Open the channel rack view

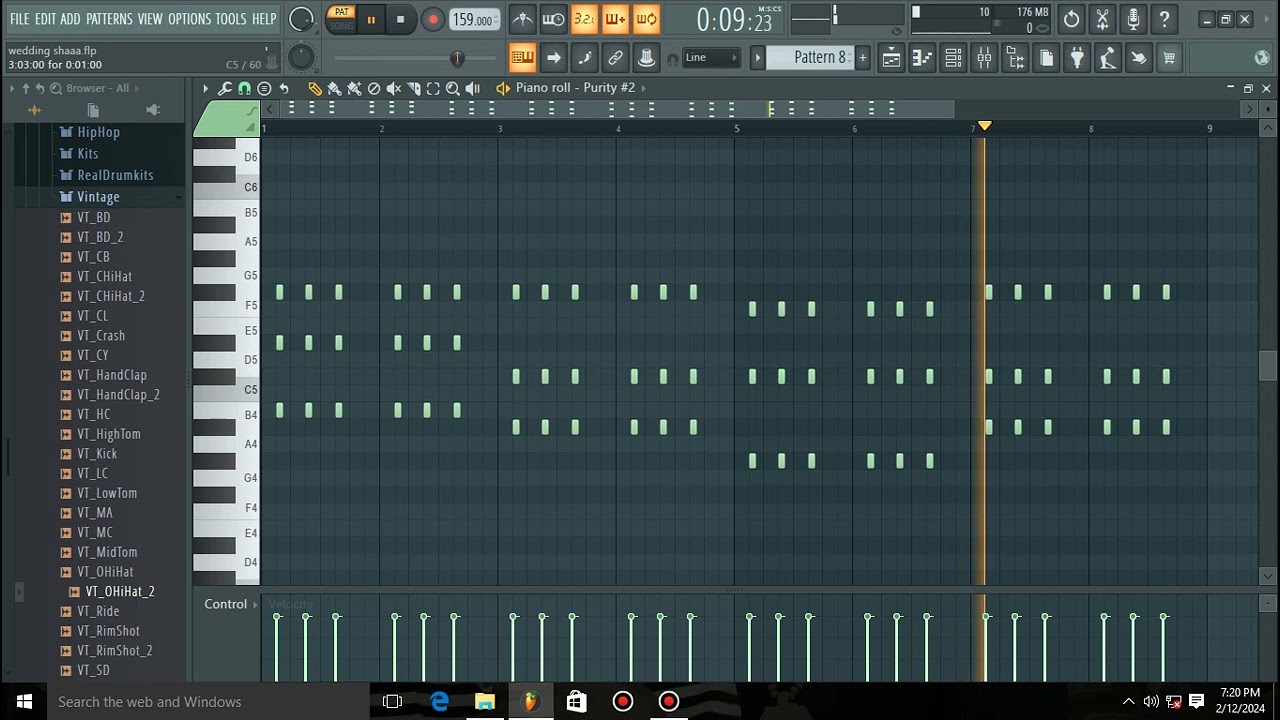953,58
